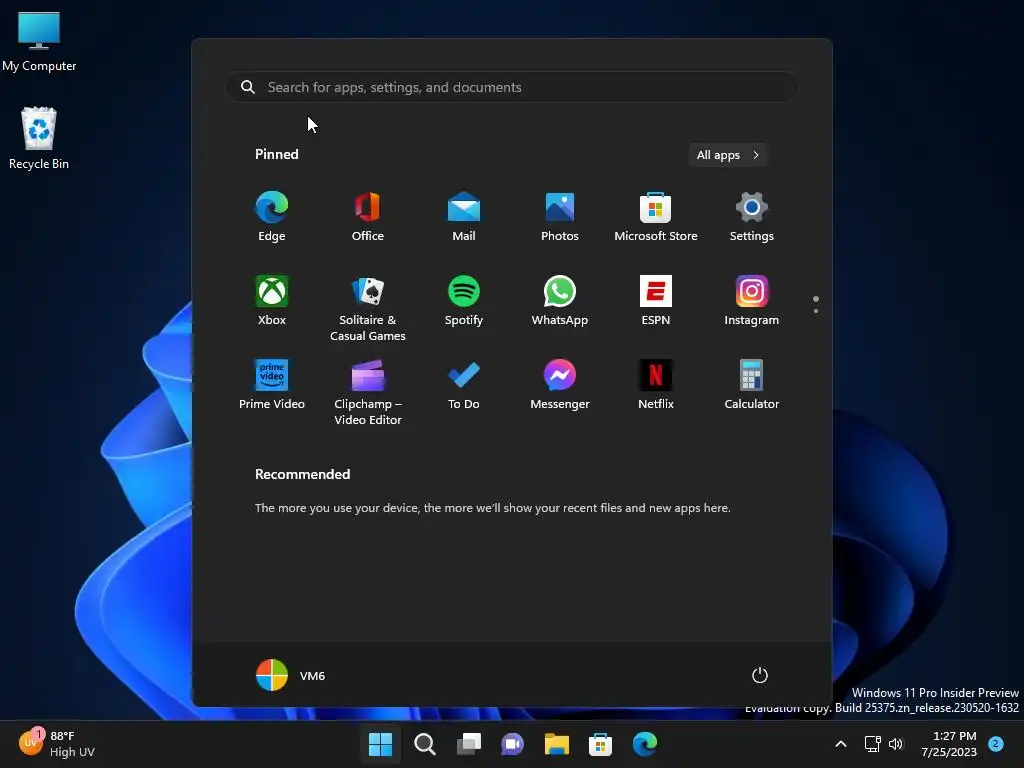The height and width of the screenshot is (768, 1024).
Task: Open the Chat taskbar icon
Action: tap(512, 744)
